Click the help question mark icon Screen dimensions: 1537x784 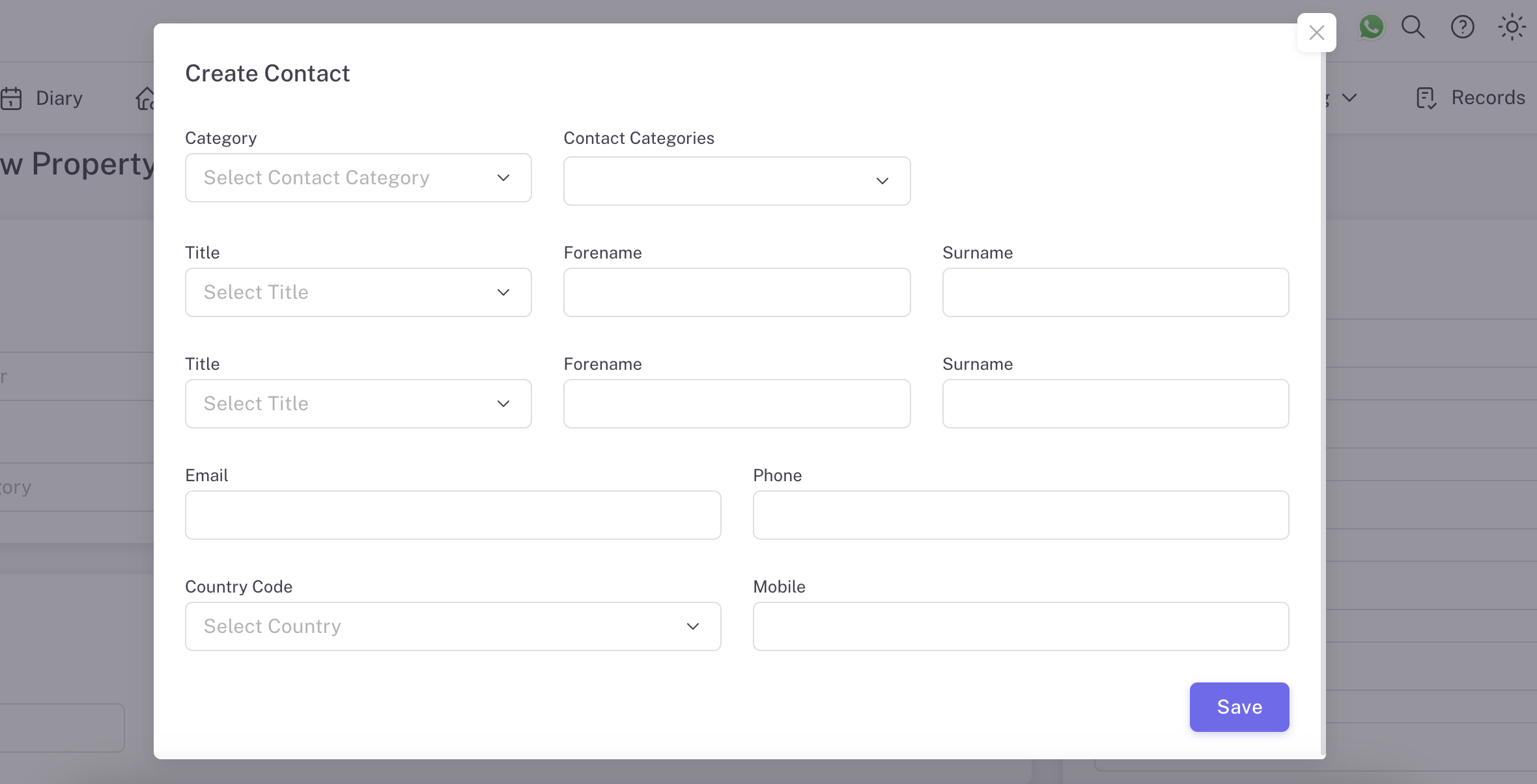click(1462, 27)
